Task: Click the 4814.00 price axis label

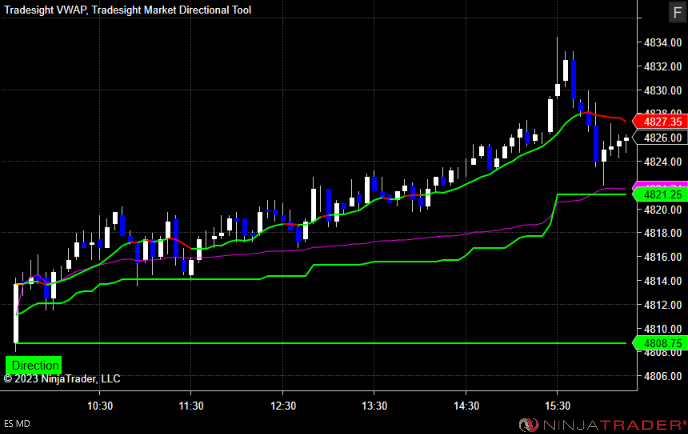Action: [x=663, y=281]
